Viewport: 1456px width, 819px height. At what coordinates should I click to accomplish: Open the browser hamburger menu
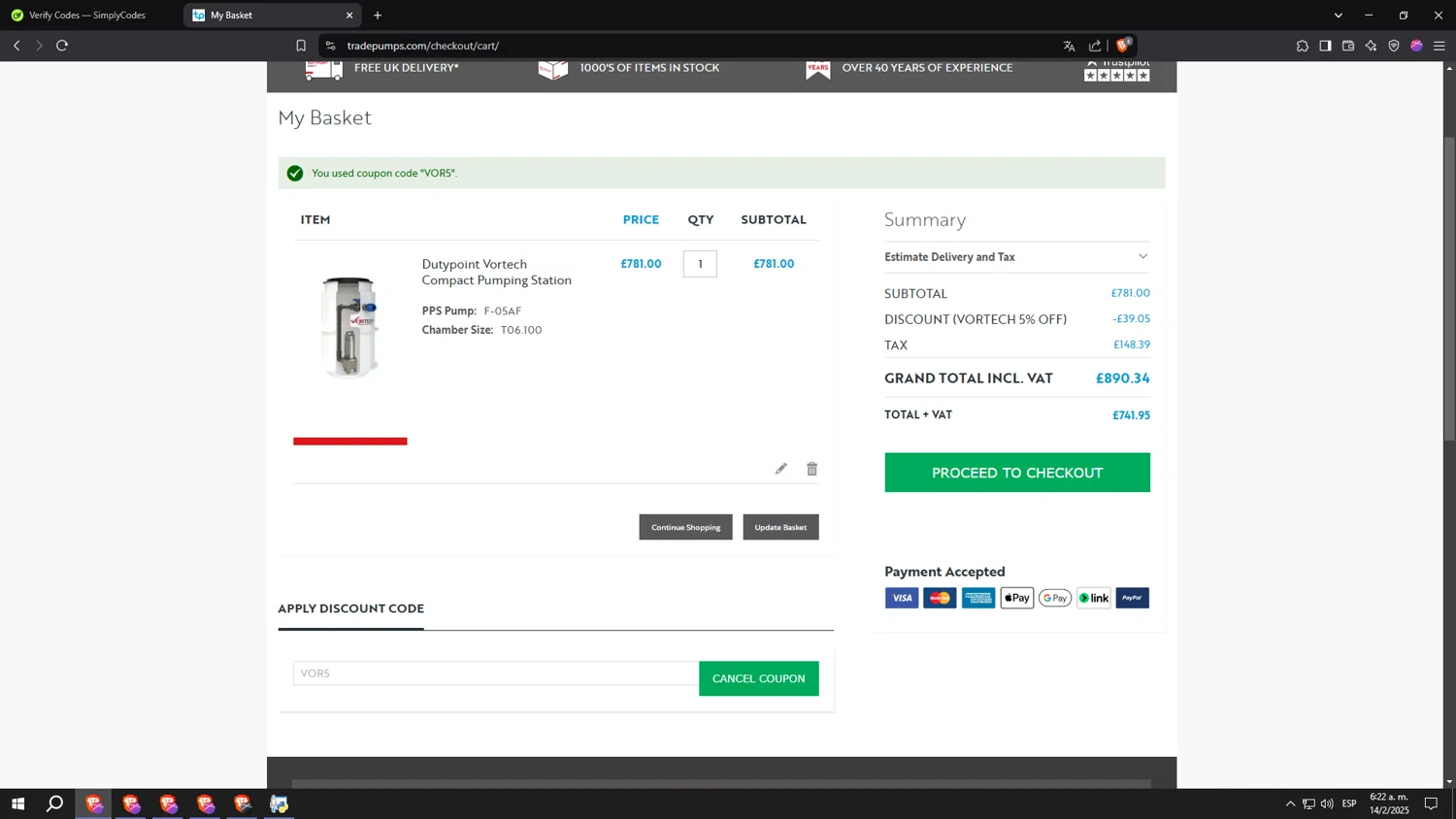[x=1439, y=46]
